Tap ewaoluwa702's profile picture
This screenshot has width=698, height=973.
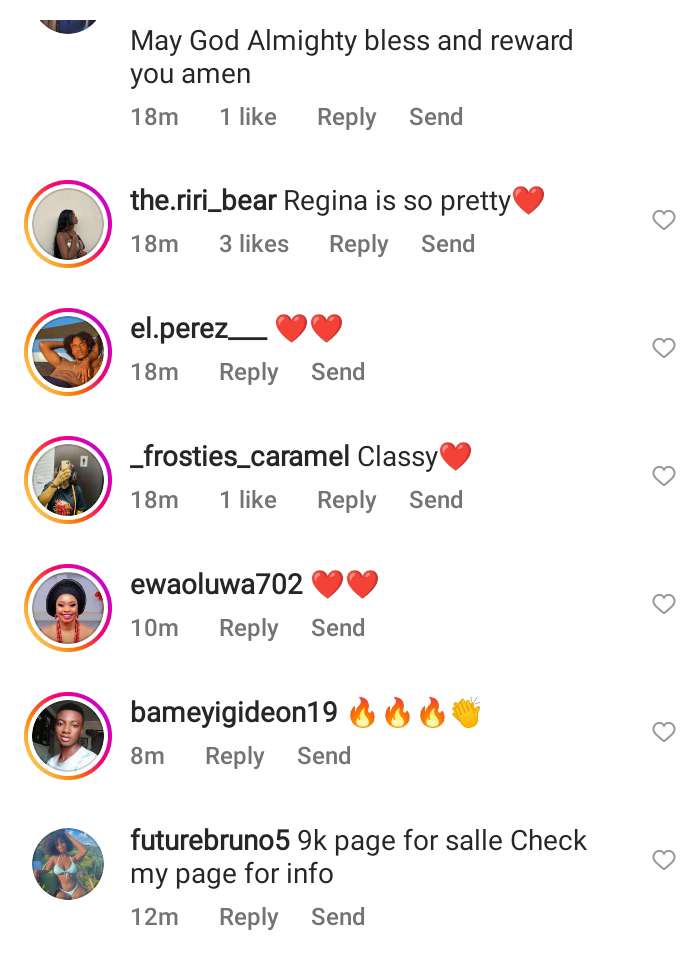(x=68, y=607)
